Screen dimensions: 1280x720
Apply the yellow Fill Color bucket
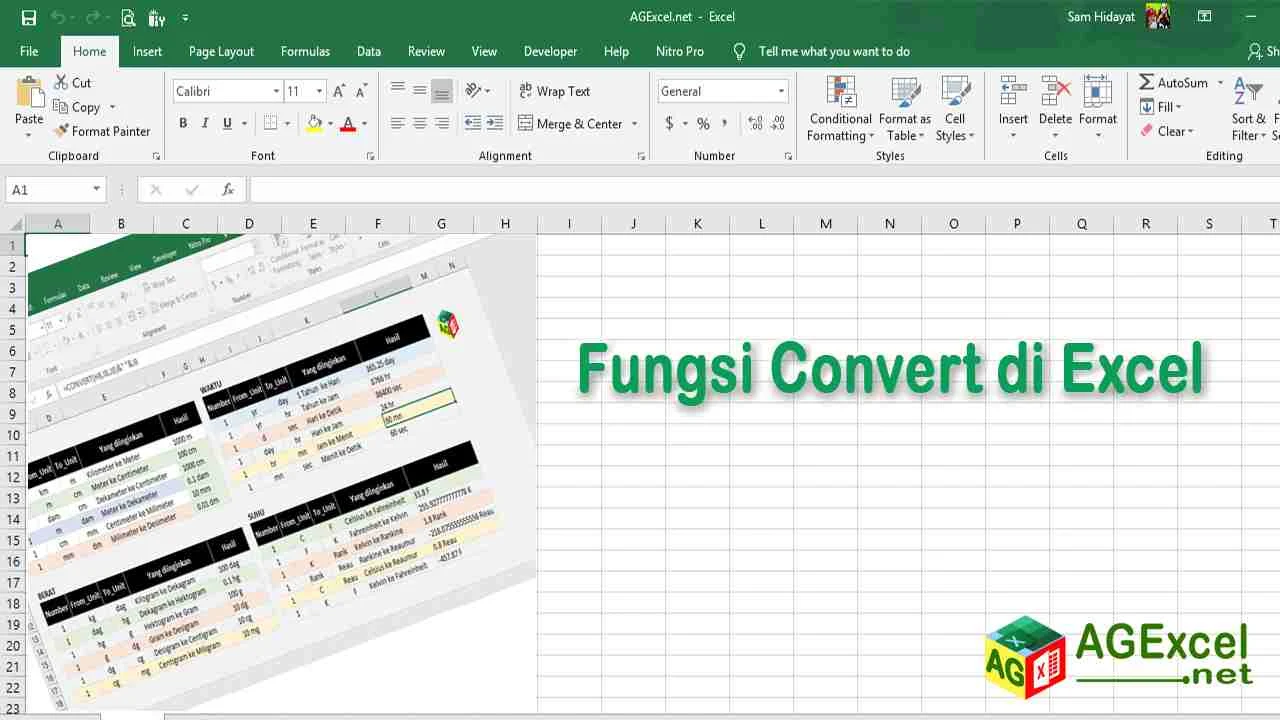click(314, 123)
